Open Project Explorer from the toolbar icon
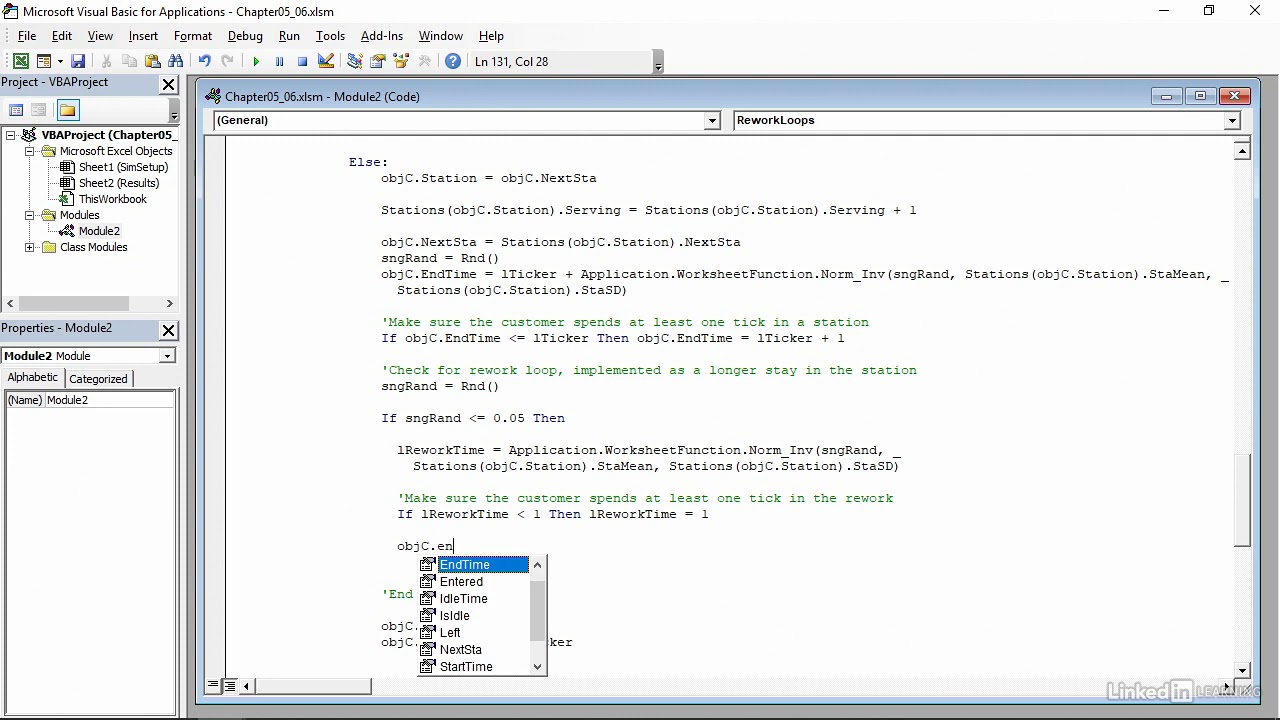This screenshot has height=720, width=1280. pos(354,61)
